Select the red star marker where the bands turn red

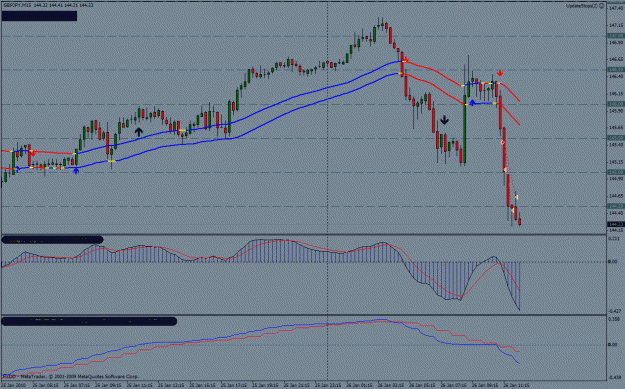coord(406,61)
